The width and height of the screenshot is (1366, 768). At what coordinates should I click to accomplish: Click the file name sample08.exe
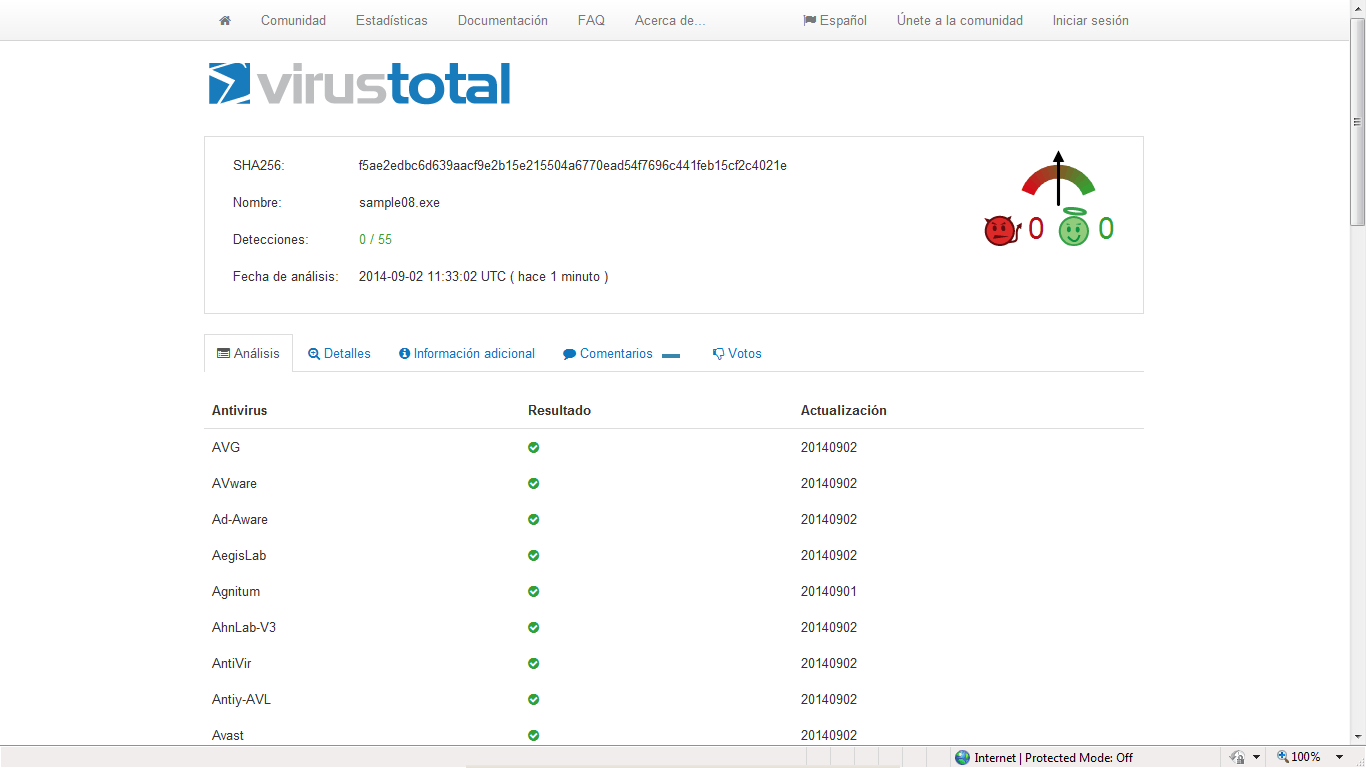tap(399, 202)
